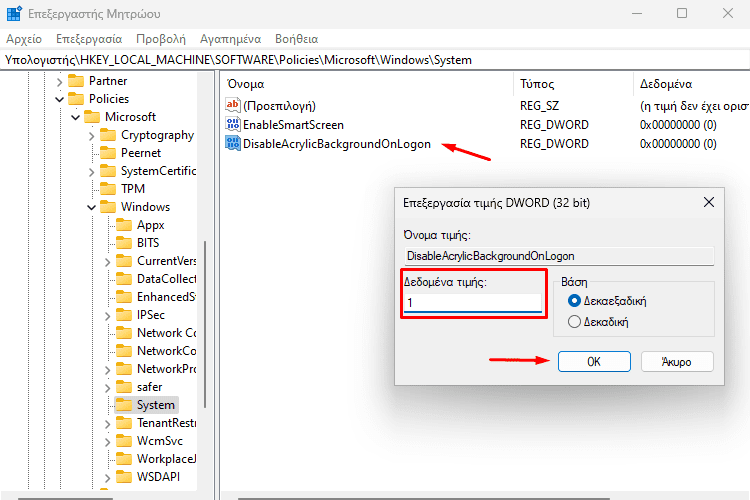
Task: Expand the IPSec tree node
Action: pyautogui.click(x=108, y=316)
